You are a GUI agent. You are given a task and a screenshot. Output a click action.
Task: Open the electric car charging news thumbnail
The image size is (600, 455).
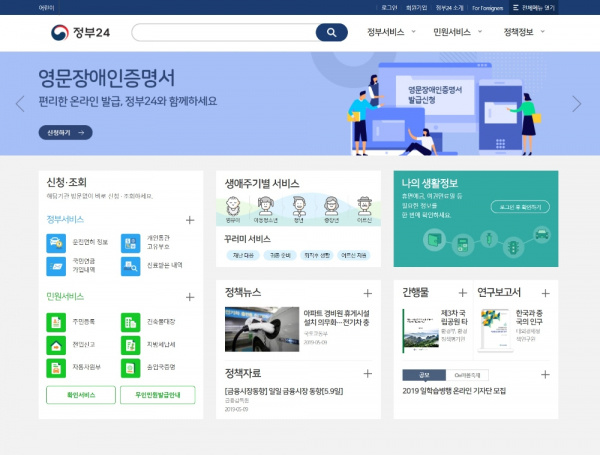(262, 329)
